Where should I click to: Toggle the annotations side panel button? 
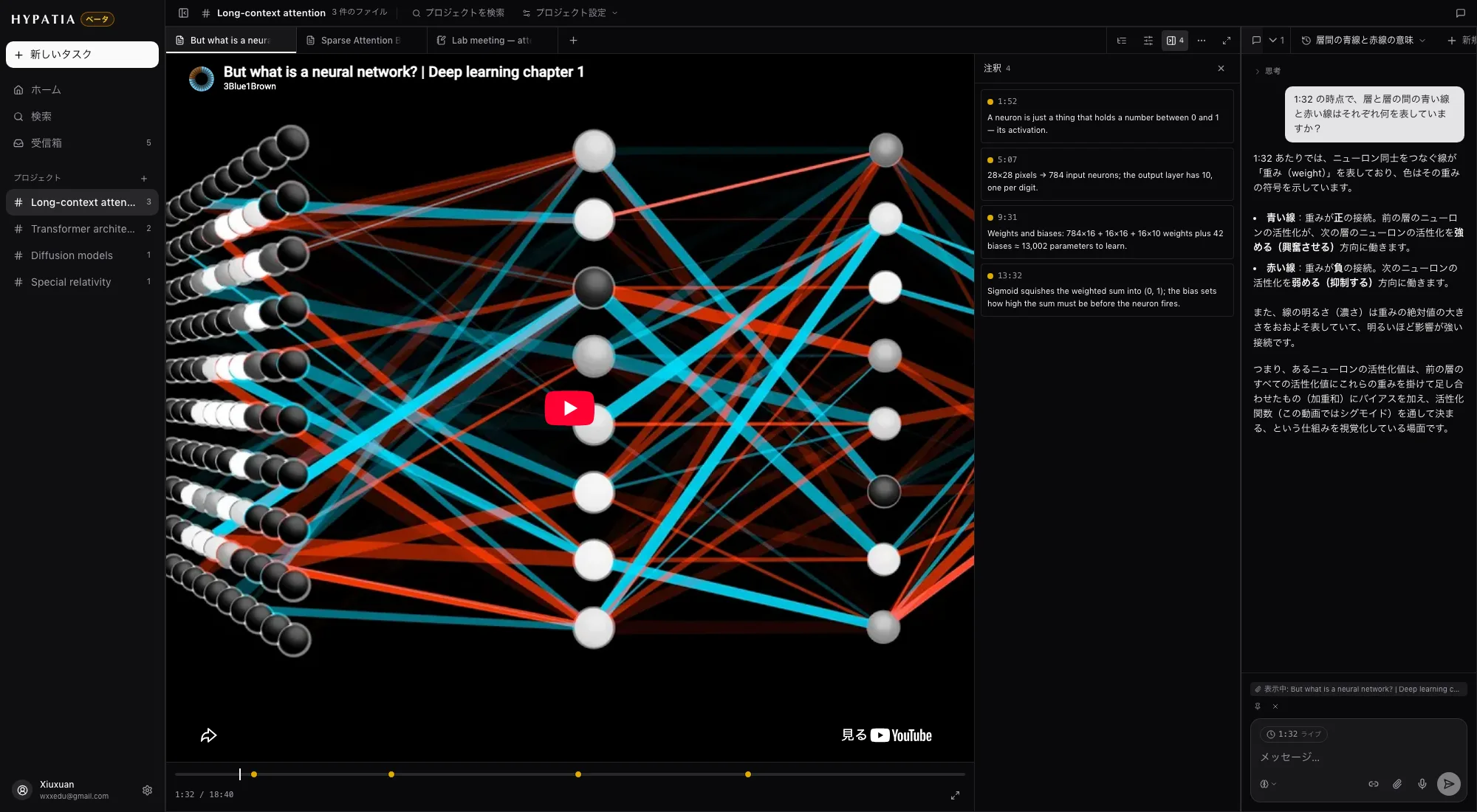coord(1175,41)
